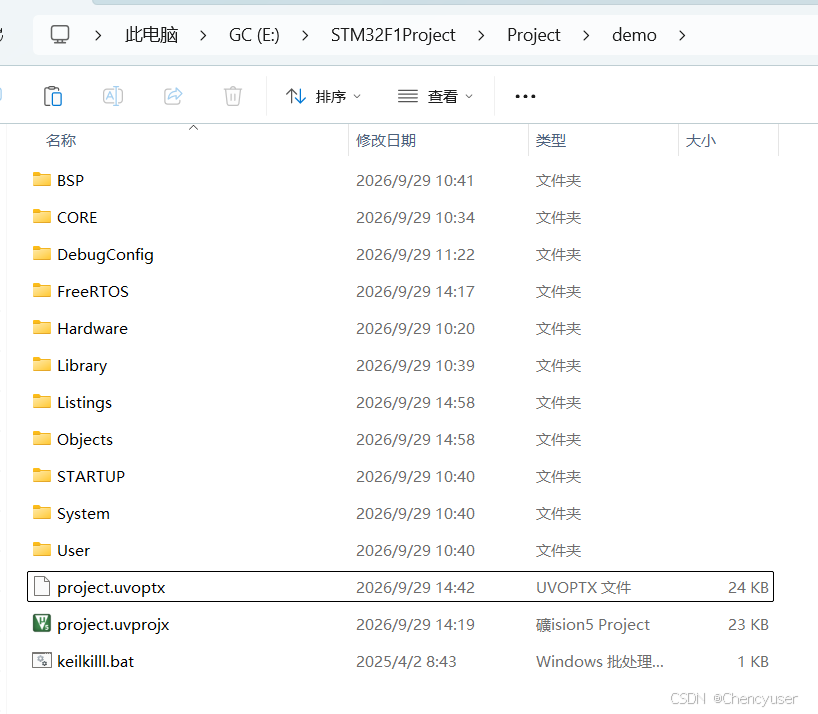Open the 排序 sort dropdown

coord(323,96)
